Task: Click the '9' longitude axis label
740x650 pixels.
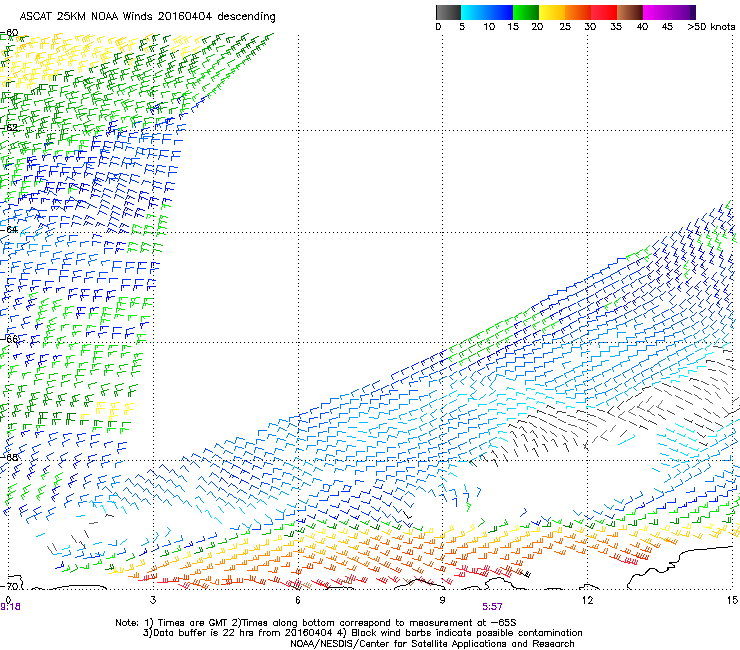Action: pos(442,600)
